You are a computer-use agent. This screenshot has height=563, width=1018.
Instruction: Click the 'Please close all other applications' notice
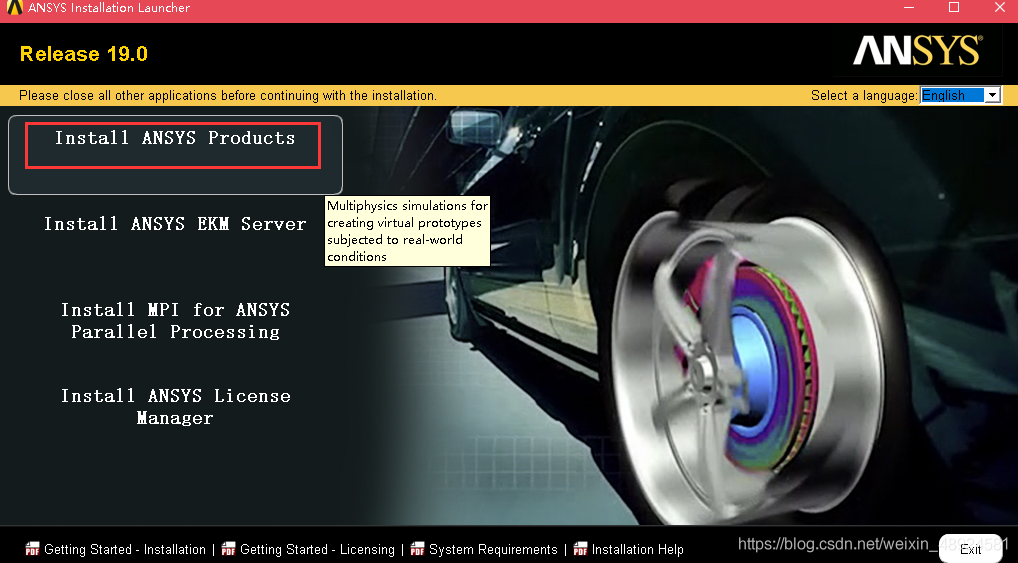[x=228, y=95]
